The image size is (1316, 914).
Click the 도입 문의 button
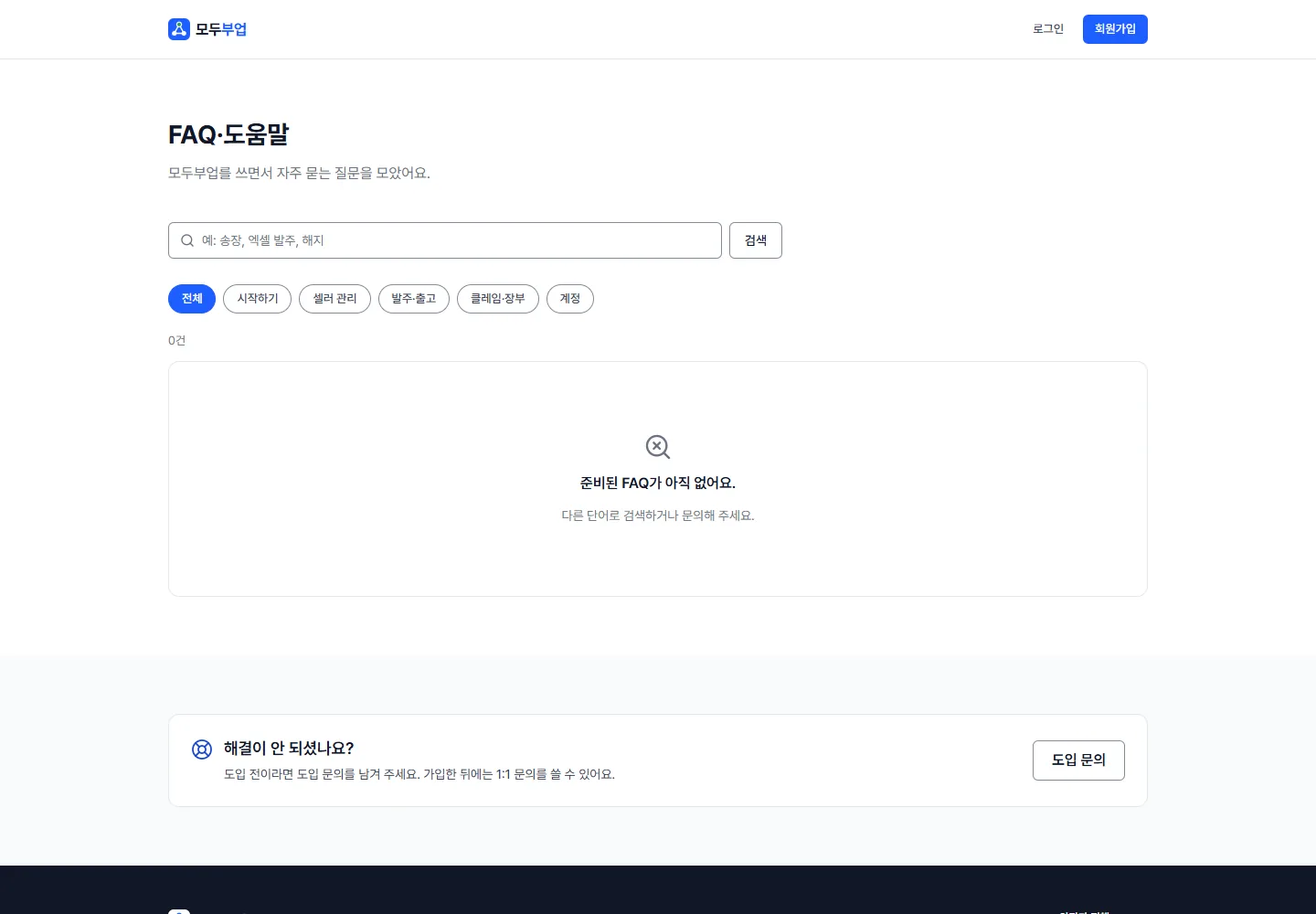click(x=1078, y=760)
